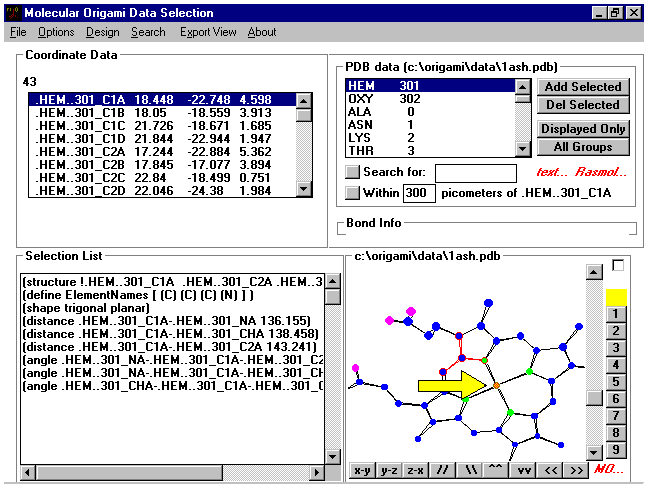This screenshot has width=648, height=488.
Task: Click the Search for text field
Action: click(475, 173)
